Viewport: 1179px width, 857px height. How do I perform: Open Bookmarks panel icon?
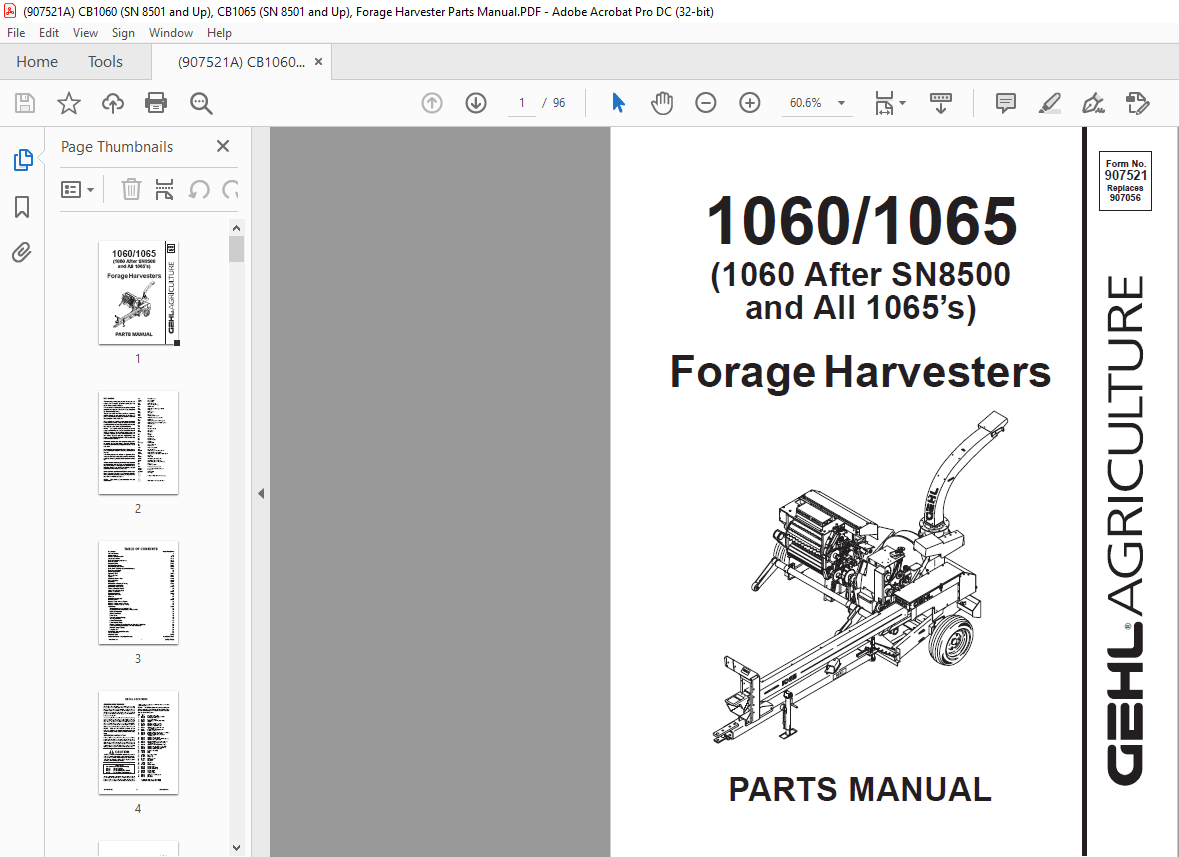pyautogui.click(x=22, y=207)
